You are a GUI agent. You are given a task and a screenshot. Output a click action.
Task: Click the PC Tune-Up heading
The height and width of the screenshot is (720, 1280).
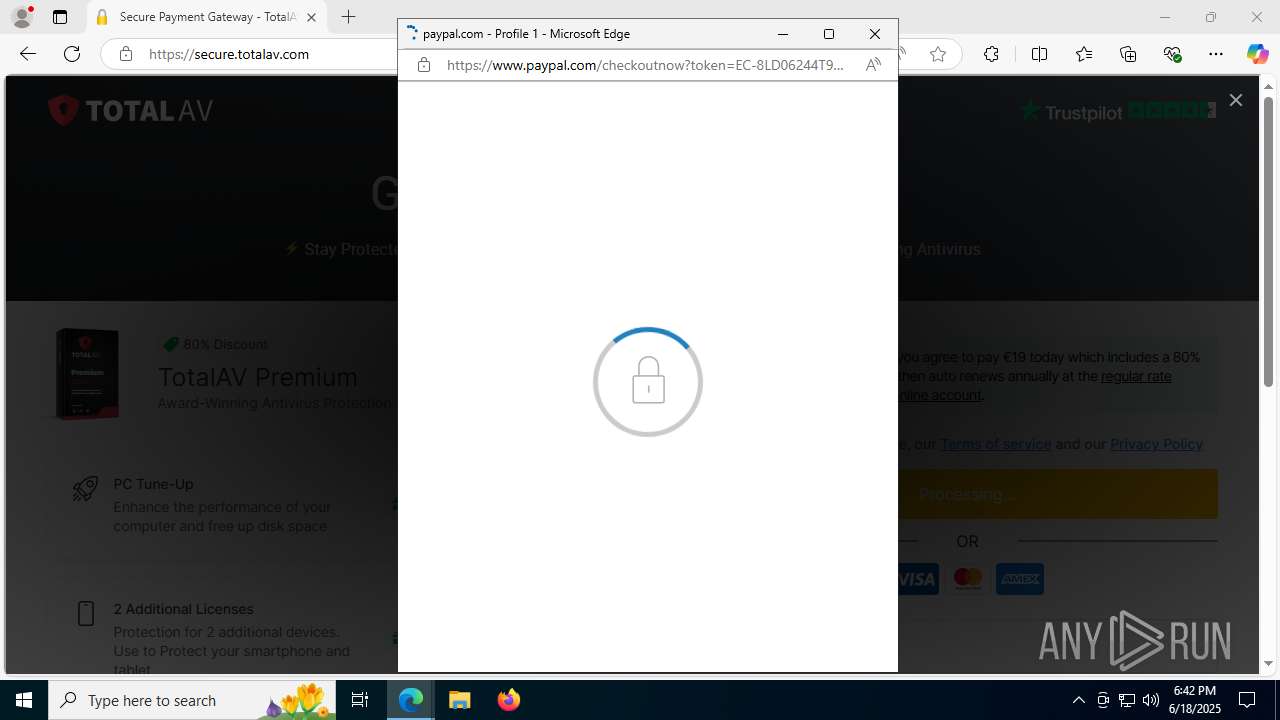click(153, 484)
